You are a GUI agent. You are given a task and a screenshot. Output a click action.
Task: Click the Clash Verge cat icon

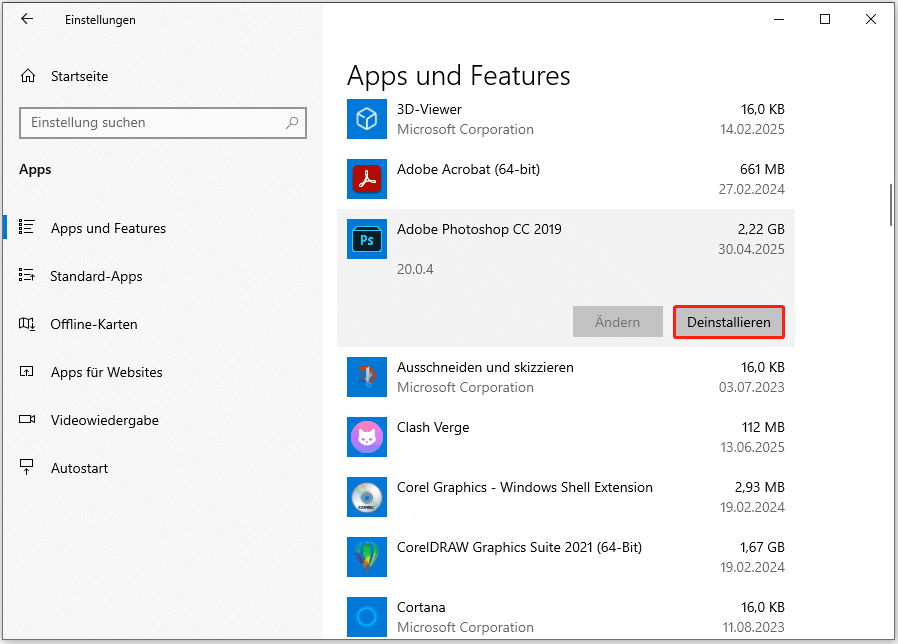(367, 437)
